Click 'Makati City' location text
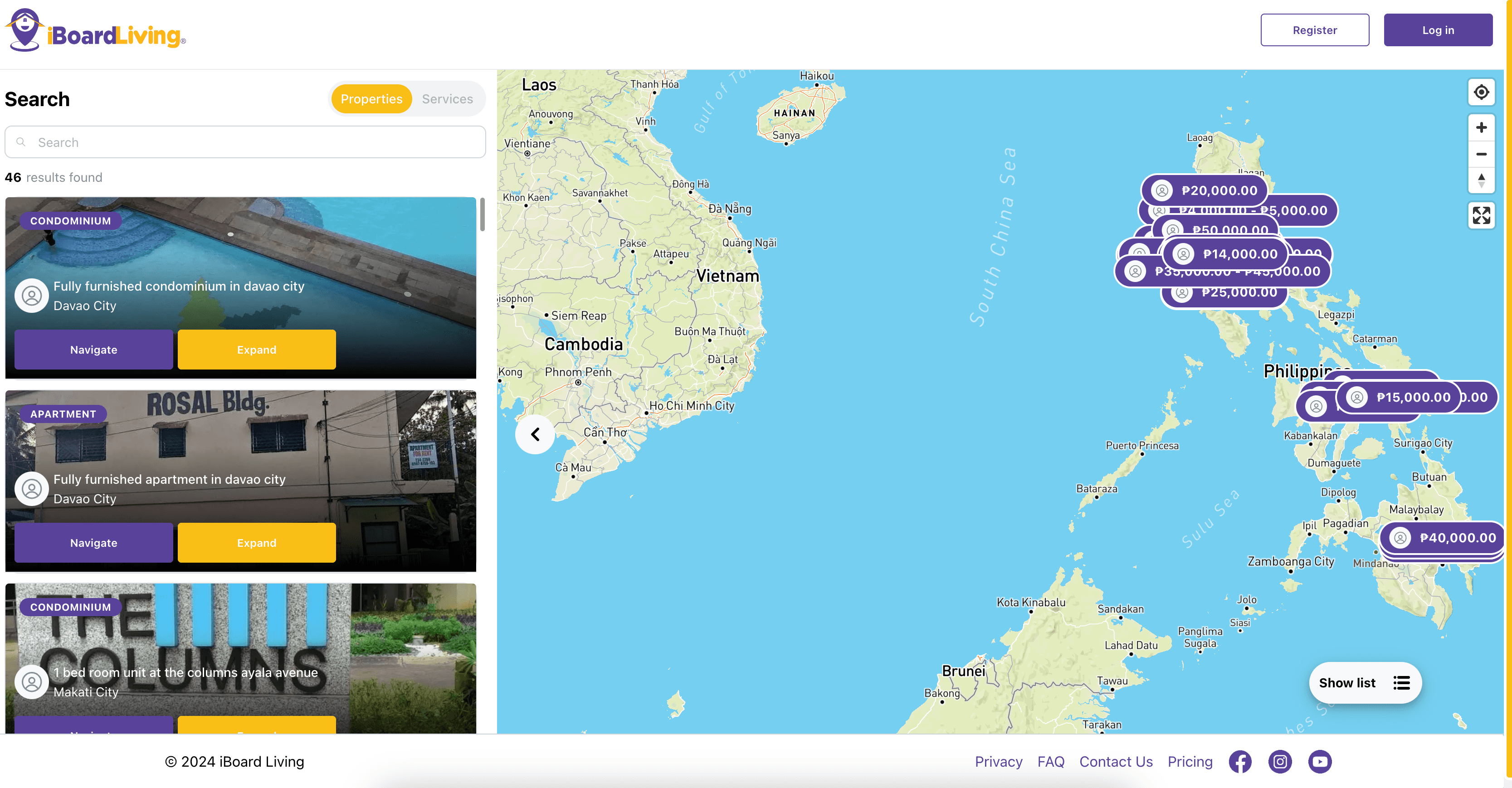 (86, 692)
